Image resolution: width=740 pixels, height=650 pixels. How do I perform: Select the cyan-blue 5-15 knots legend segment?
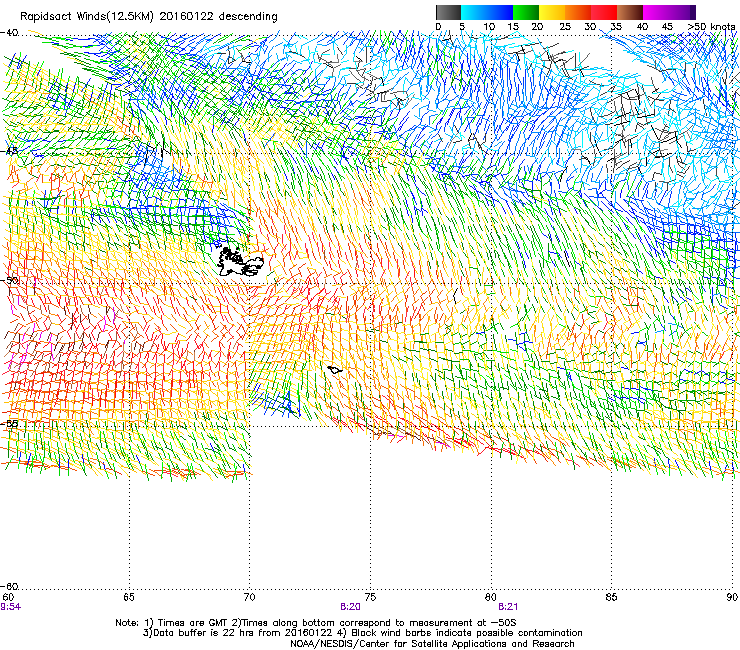pyautogui.click(x=487, y=12)
